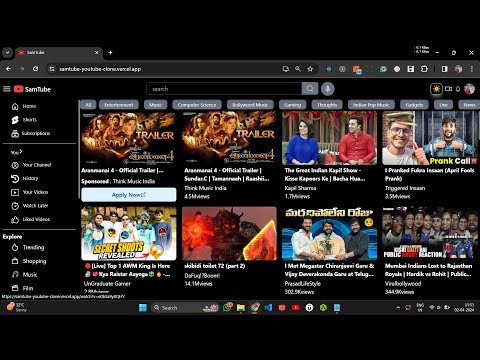Activate the voice search microphone
This screenshot has width=480, height=360.
click(x=328, y=89)
